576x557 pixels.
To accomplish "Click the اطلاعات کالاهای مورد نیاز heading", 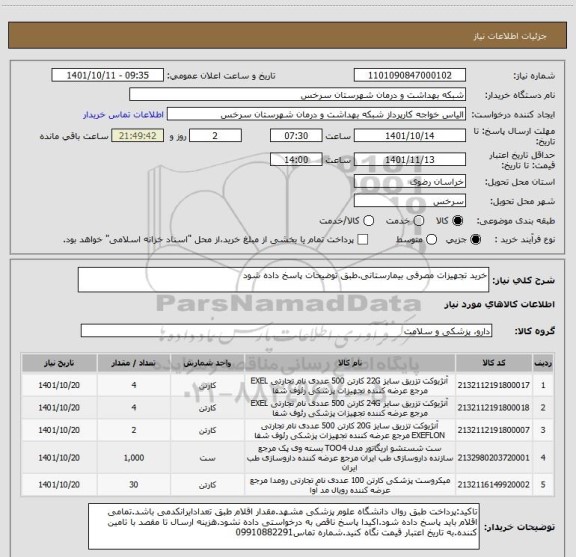I will click(500, 305).
